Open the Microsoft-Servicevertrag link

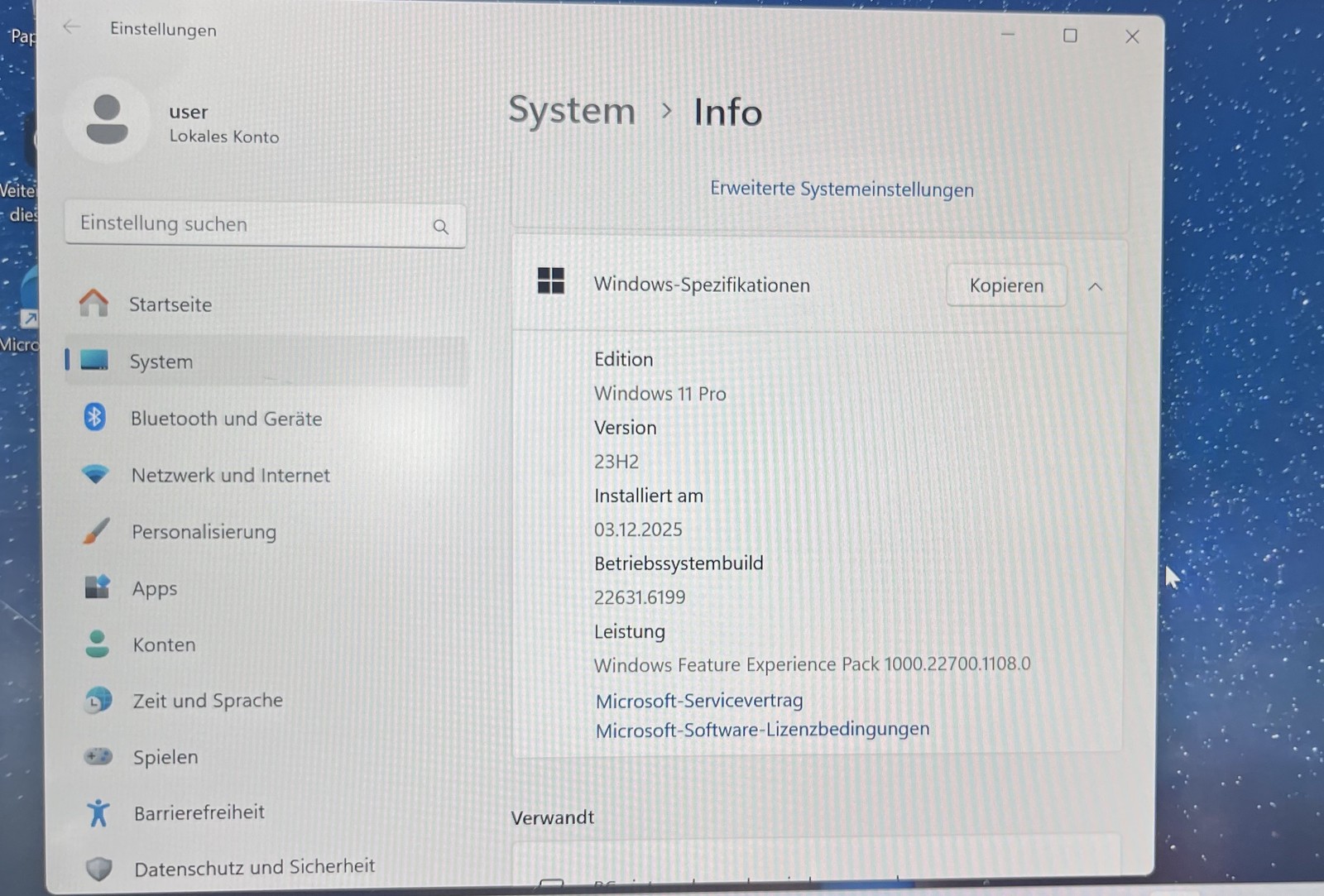click(699, 701)
